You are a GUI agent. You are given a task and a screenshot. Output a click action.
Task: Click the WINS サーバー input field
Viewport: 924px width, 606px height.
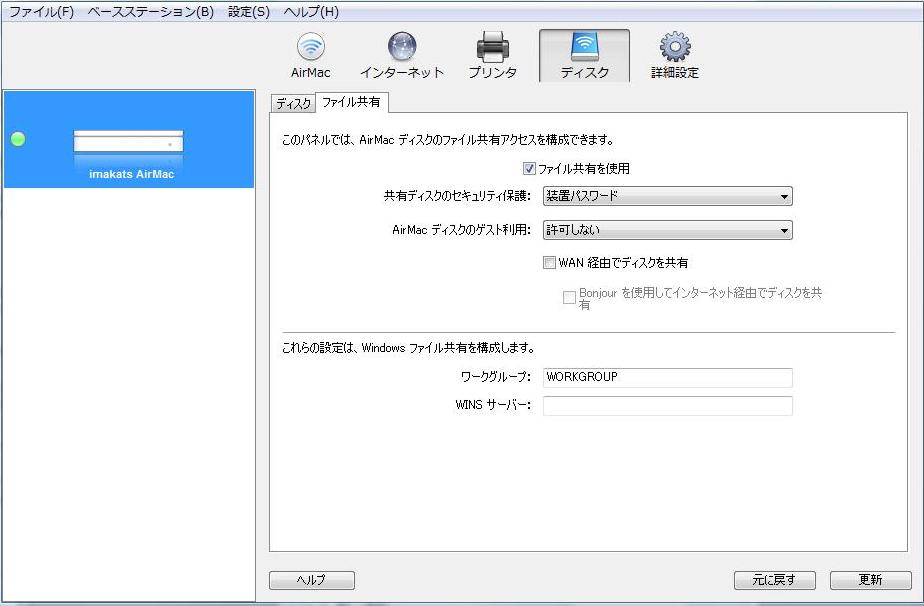pyautogui.click(x=667, y=406)
